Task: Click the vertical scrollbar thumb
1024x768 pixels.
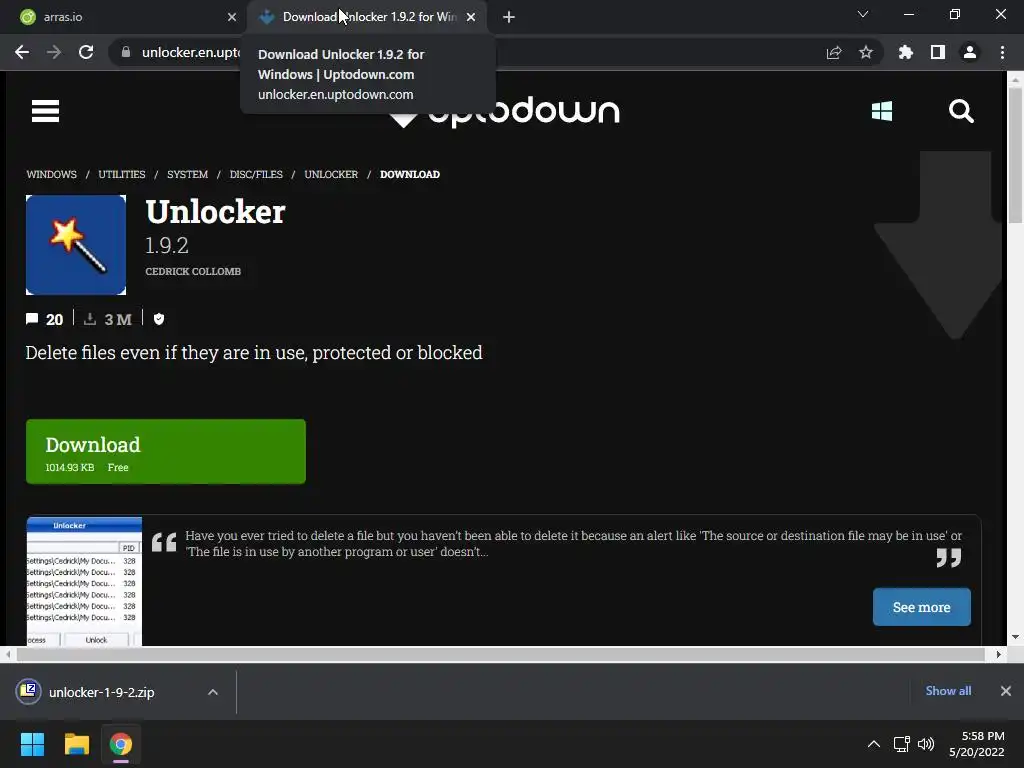Action: coord(1014,155)
